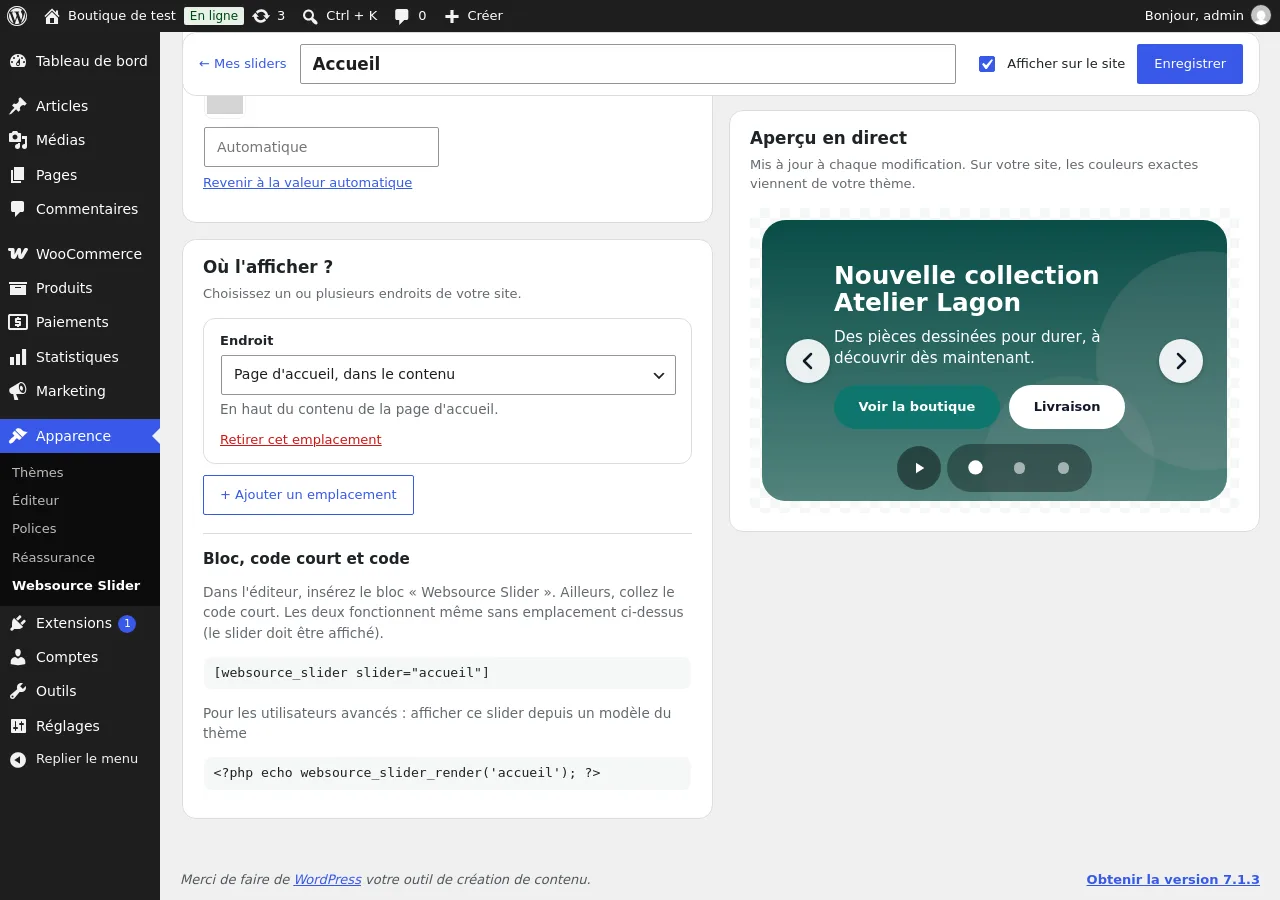
Task: Click the Comptes user icon
Action: (18, 657)
